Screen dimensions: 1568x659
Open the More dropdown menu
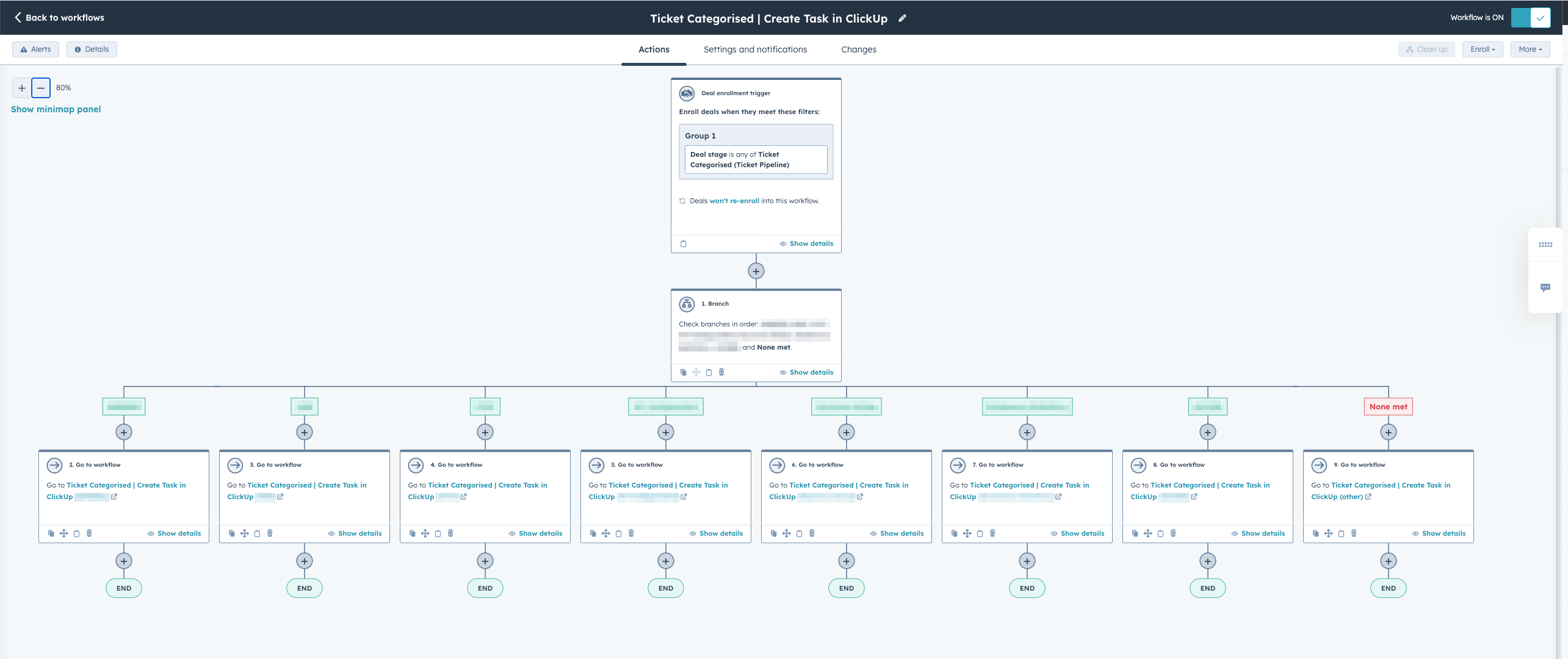[1530, 49]
